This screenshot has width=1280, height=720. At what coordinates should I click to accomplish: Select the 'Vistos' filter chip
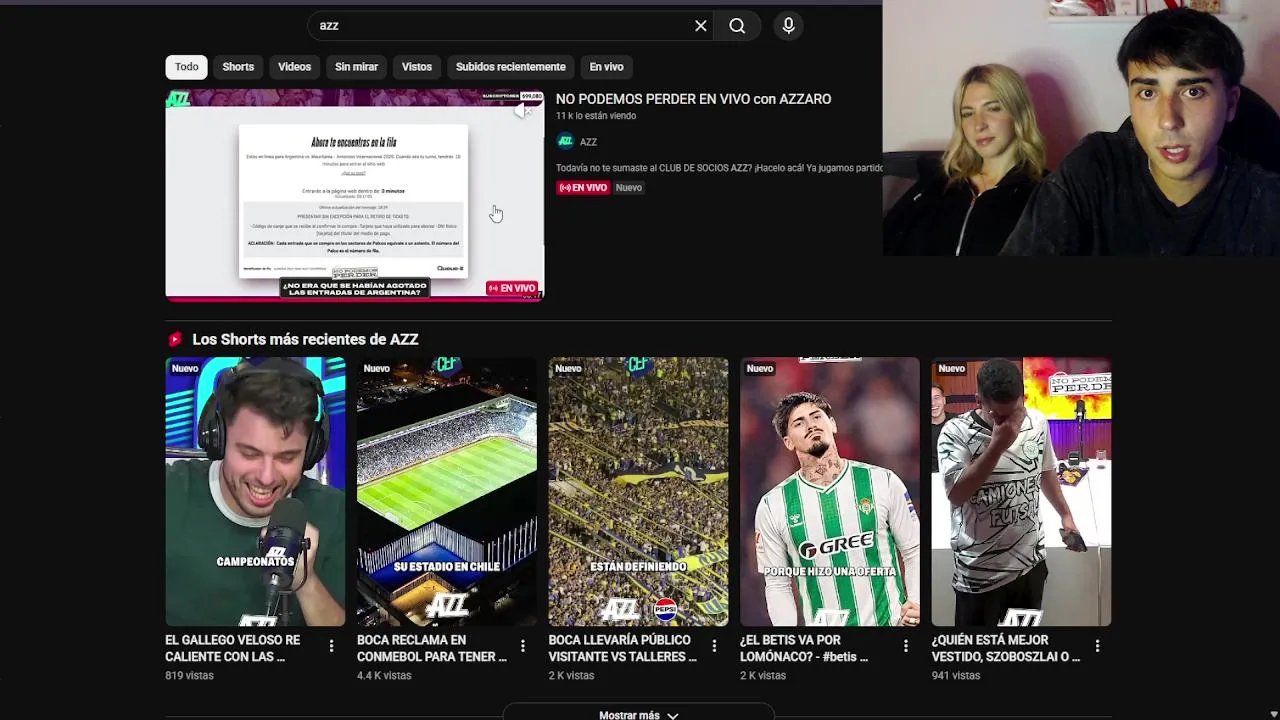pos(417,67)
